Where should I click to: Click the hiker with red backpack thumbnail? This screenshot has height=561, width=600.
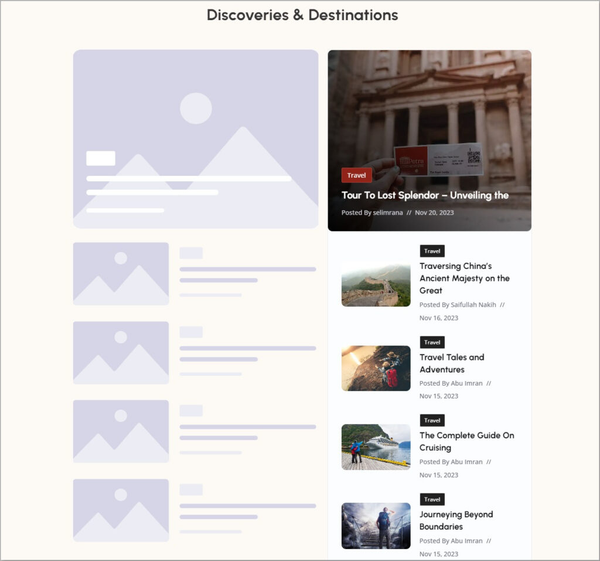coord(376,368)
